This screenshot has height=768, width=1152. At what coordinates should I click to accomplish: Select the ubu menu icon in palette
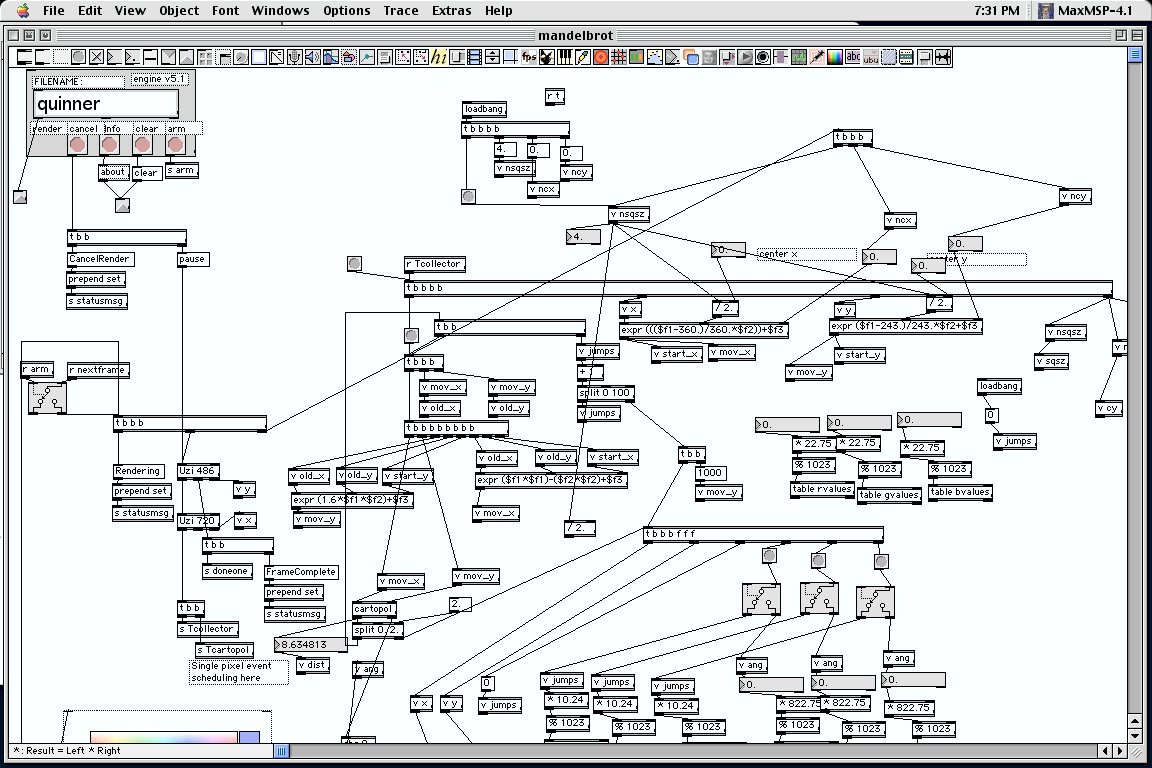[871, 57]
